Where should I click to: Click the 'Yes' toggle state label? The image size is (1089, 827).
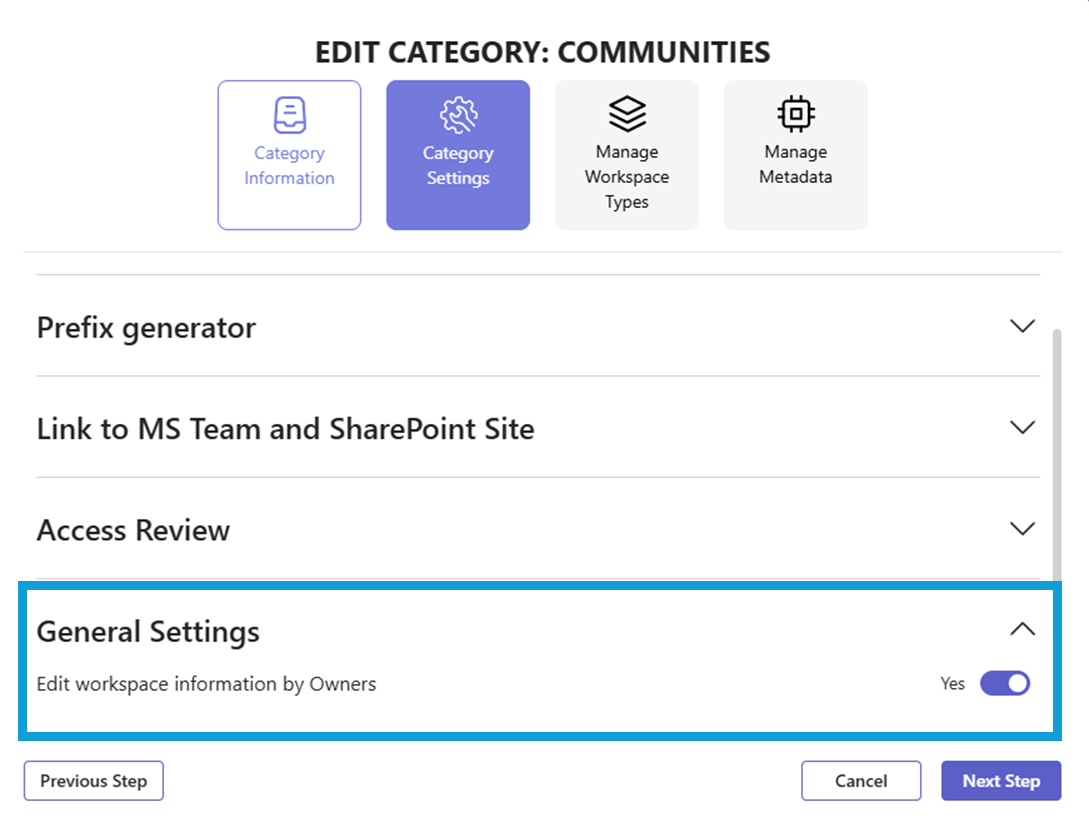[952, 684]
